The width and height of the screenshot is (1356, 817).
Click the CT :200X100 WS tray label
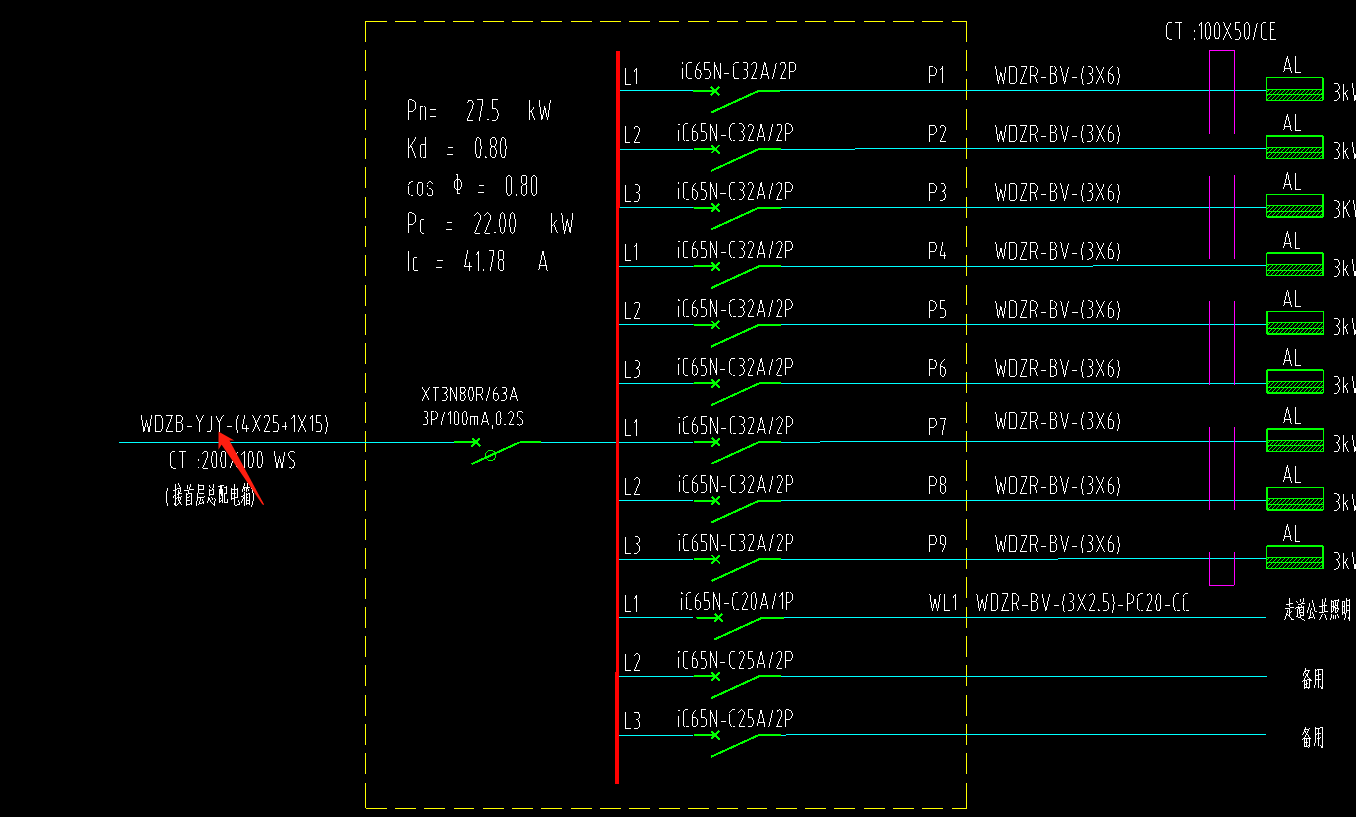232,461
